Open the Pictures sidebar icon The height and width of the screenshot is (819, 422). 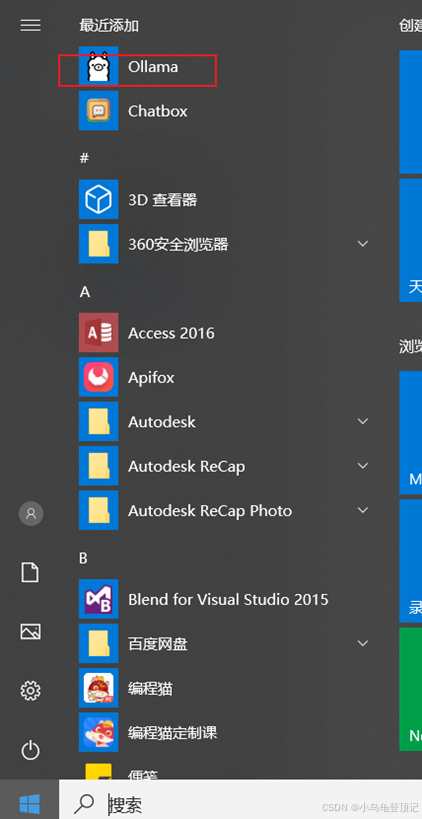point(30,632)
